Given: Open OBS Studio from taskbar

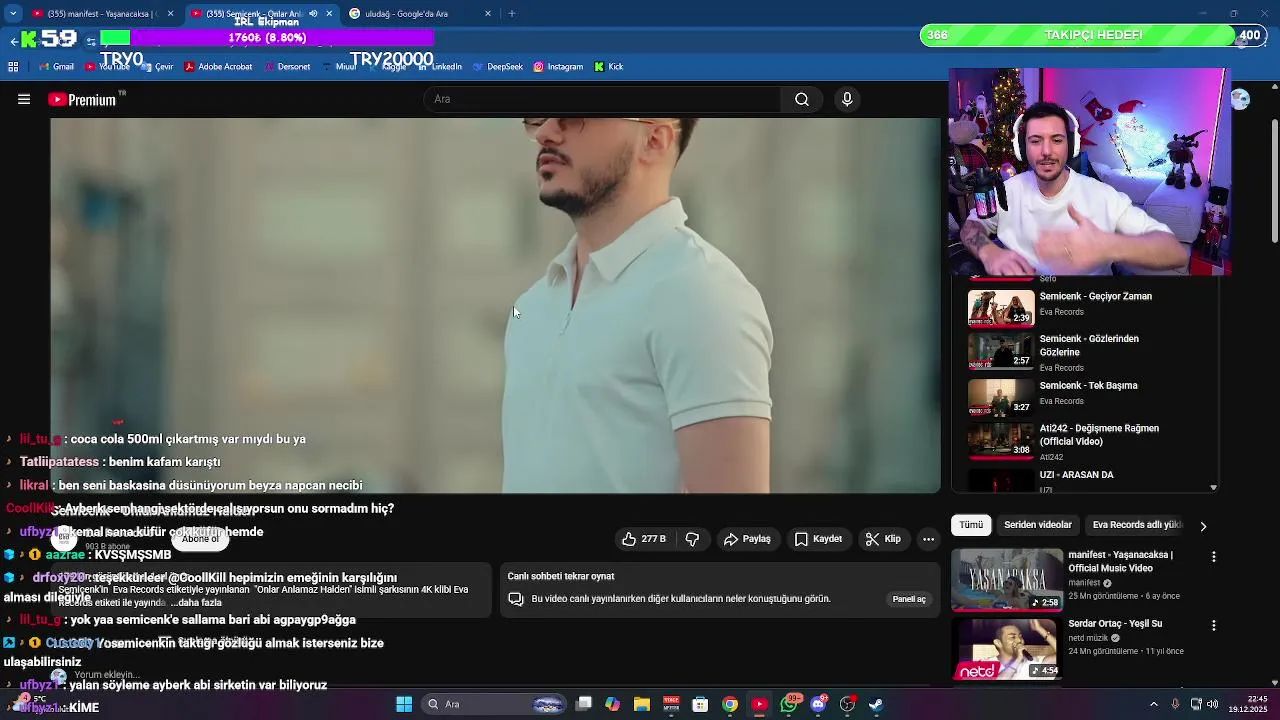Looking at the screenshot, I should pyautogui.click(x=847, y=705).
